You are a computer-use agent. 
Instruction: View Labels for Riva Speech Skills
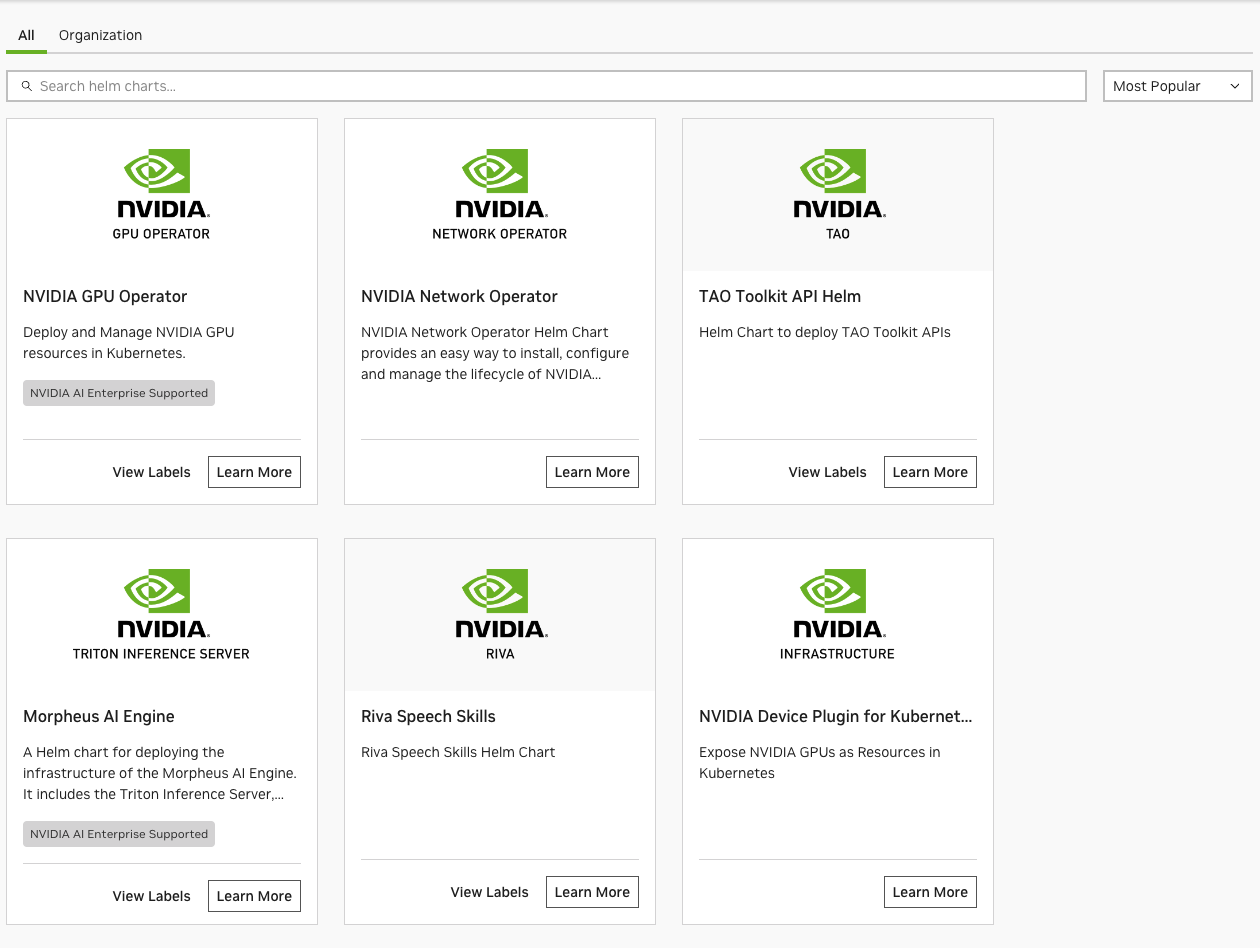coord(489,892)
